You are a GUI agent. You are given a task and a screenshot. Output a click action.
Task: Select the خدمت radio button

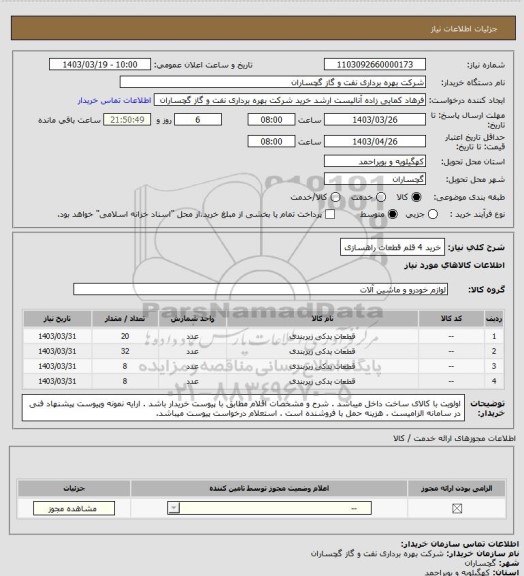(x=381, y=197)
